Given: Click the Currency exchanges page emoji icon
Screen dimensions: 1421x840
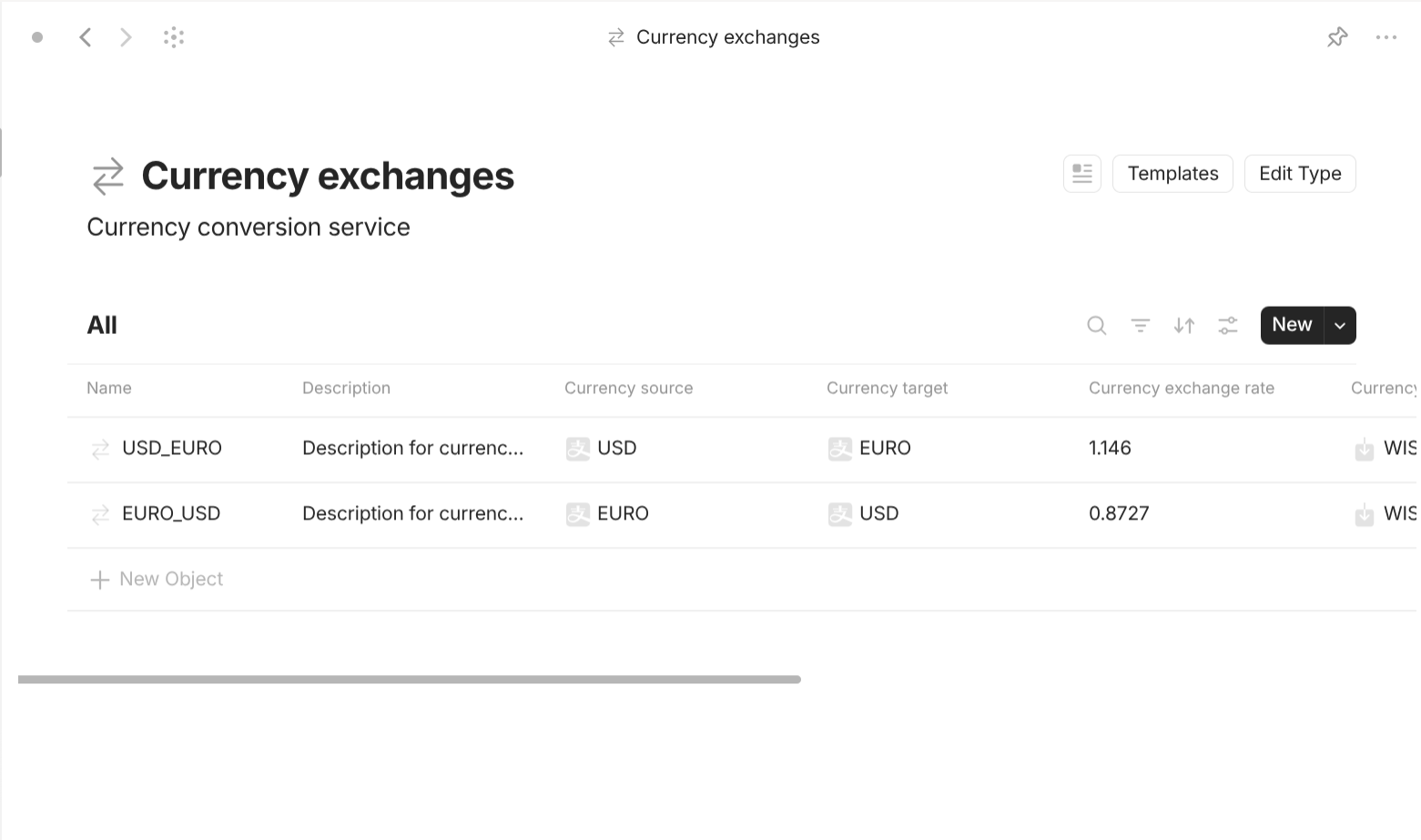Looking at the screenshot, I should (107, 176).
